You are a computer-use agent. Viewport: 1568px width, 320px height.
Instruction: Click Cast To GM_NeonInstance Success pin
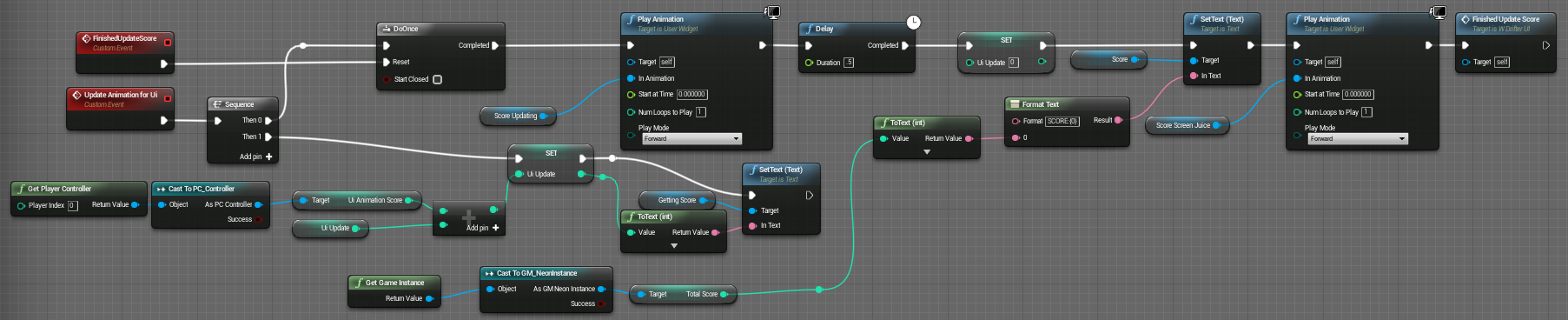[602, 304]
